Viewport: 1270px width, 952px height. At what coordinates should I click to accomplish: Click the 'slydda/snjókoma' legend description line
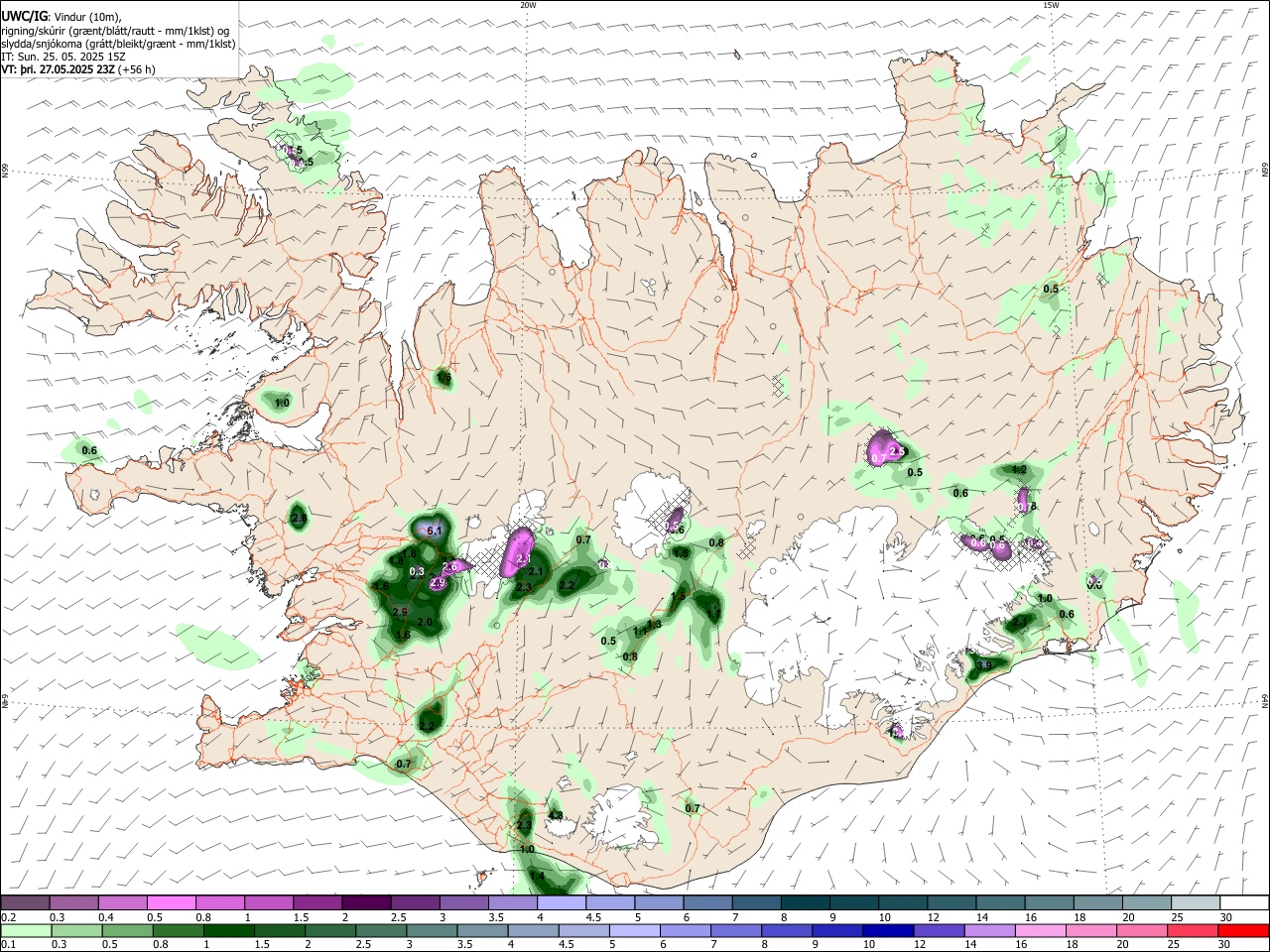click(118, 44)
